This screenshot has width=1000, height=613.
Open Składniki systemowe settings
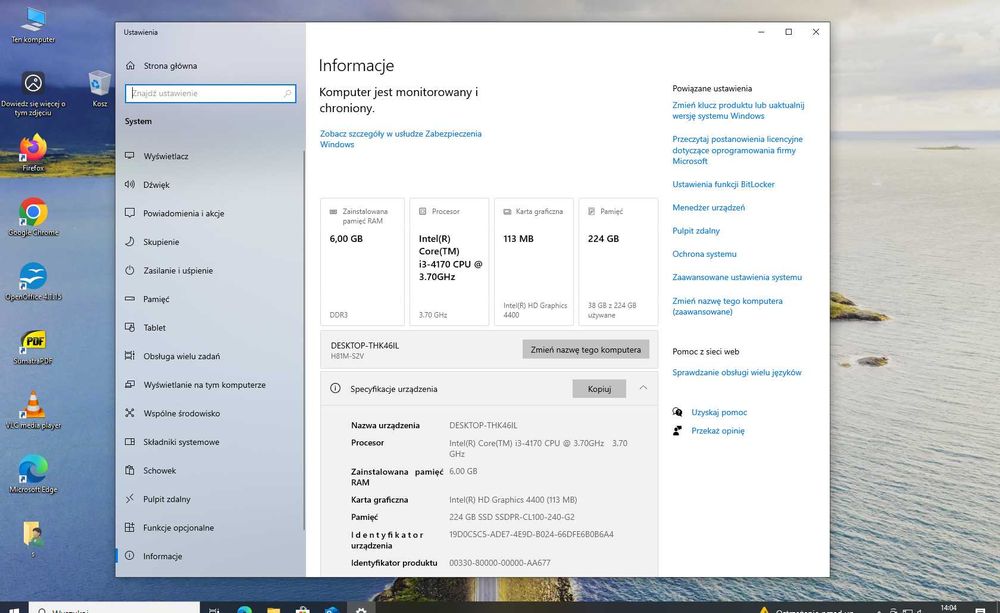tap(180, 442)
